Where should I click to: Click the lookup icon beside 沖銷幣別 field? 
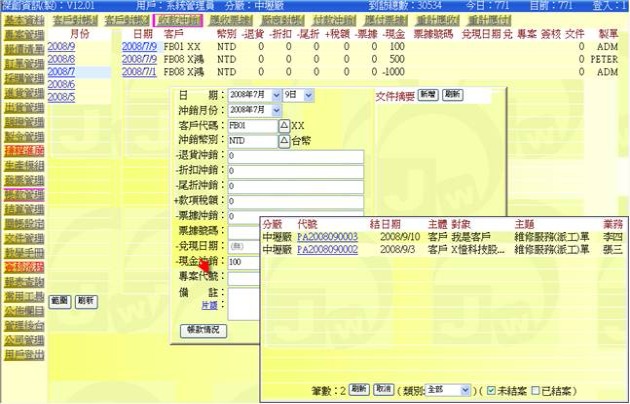pos(284,141)
